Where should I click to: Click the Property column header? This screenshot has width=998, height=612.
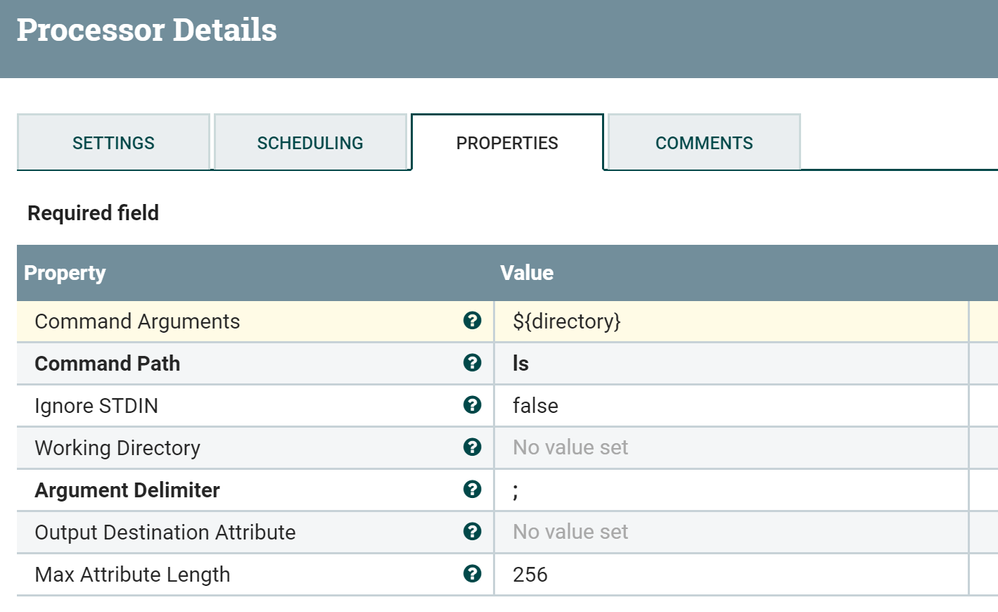pyautogui.click(x=65, y=273)
